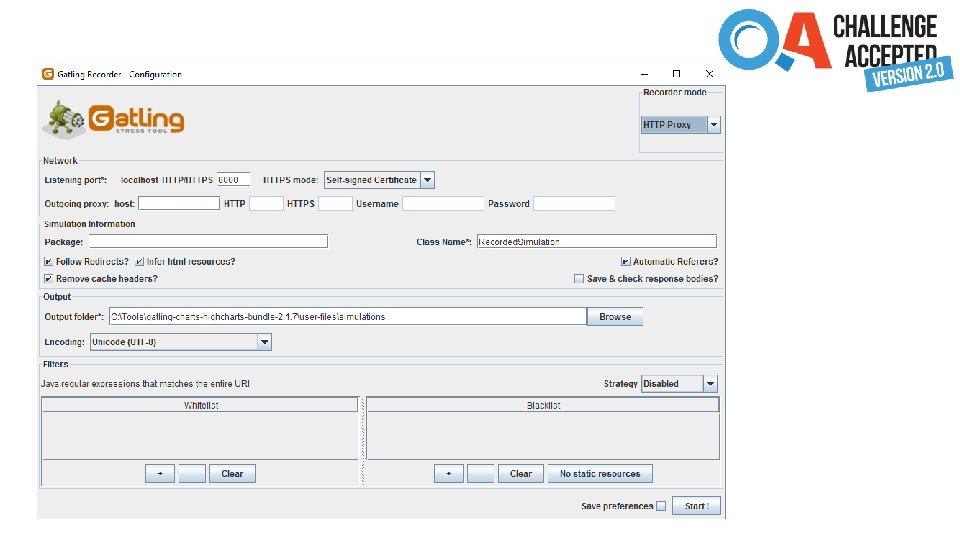Open the filter Strategy dropdown
The height and width of the screenshot is (540, 960).
(679, 384)
